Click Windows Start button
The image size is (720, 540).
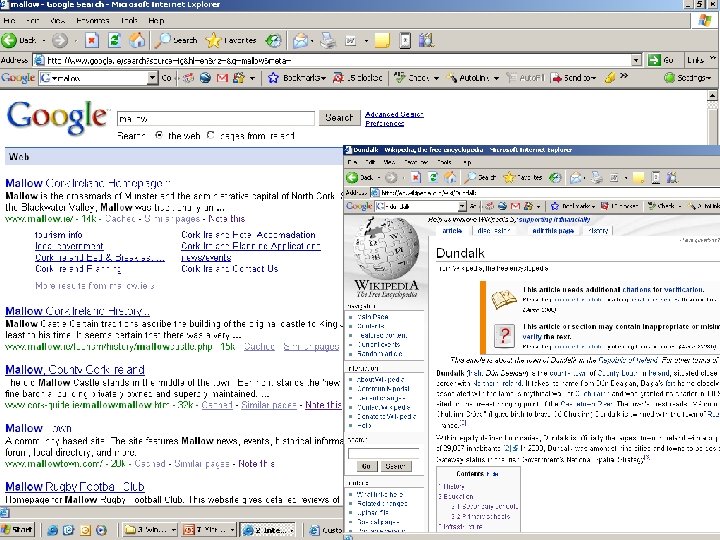tap(17, 529)
